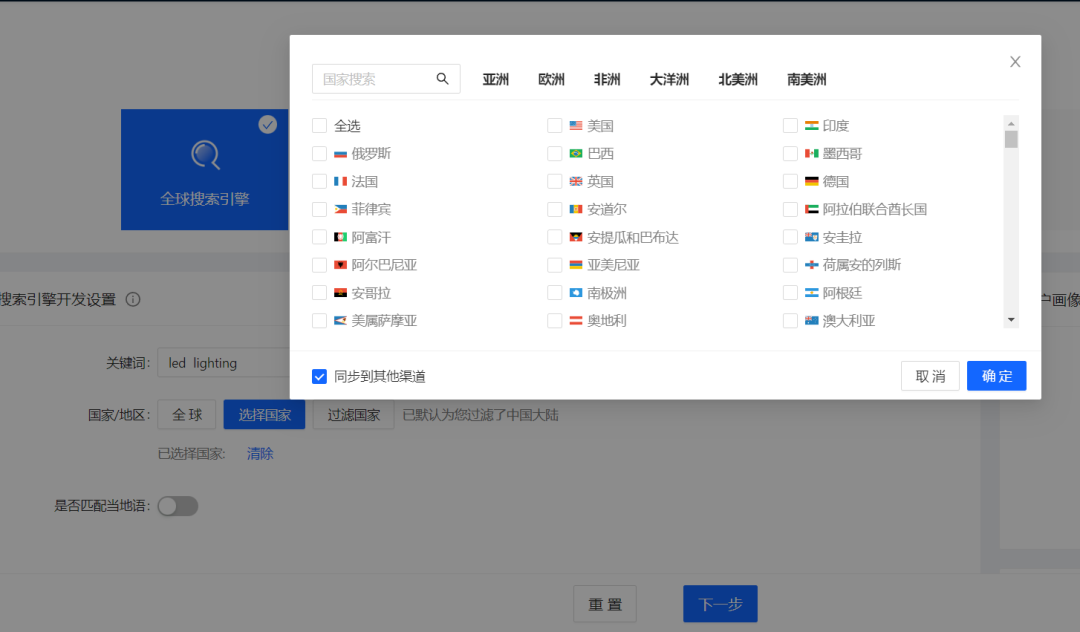This screenshot has width=1080, height=632.
Task: Click the info icon beside 搜索引擎开发设置
Action: pos(132,299)
